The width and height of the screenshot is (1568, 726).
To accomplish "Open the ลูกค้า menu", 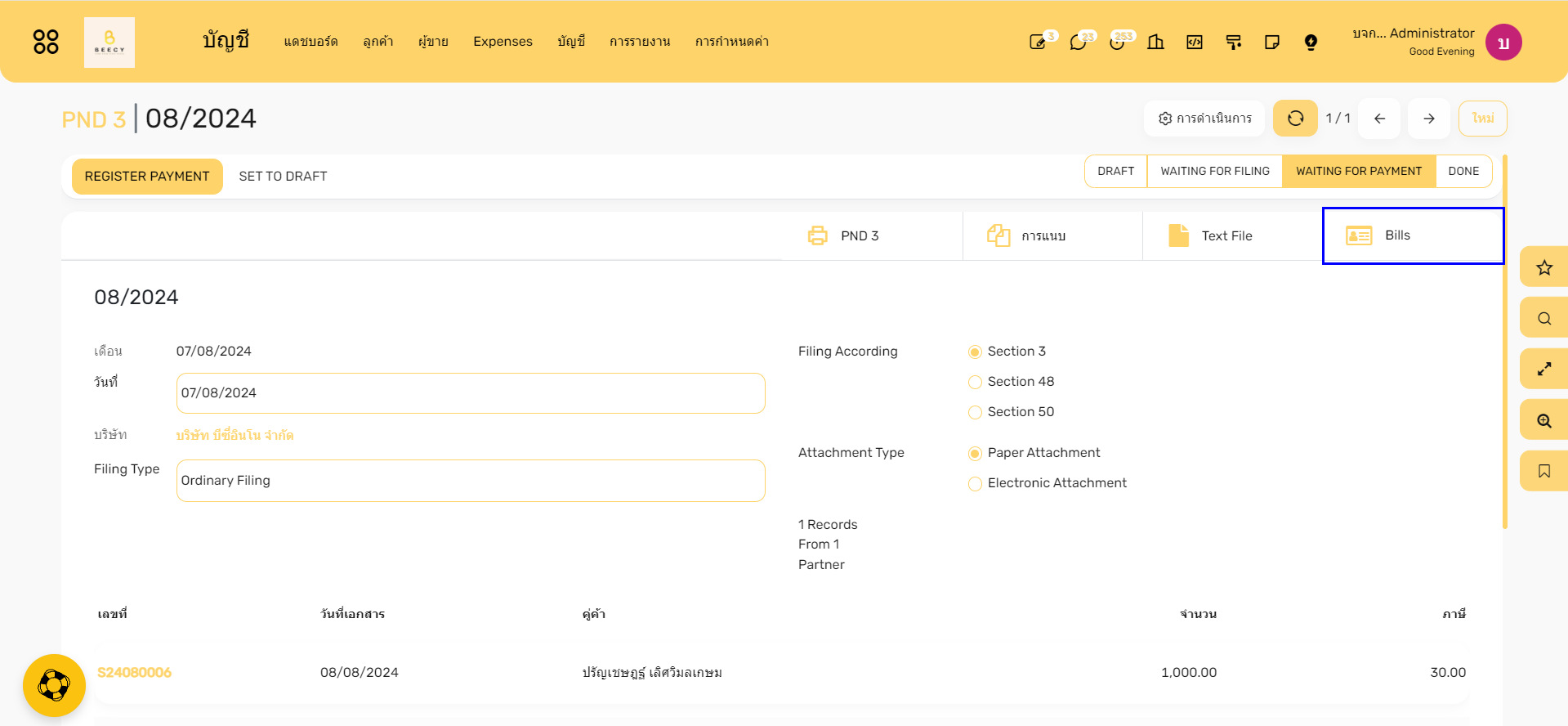I will 378,42.
